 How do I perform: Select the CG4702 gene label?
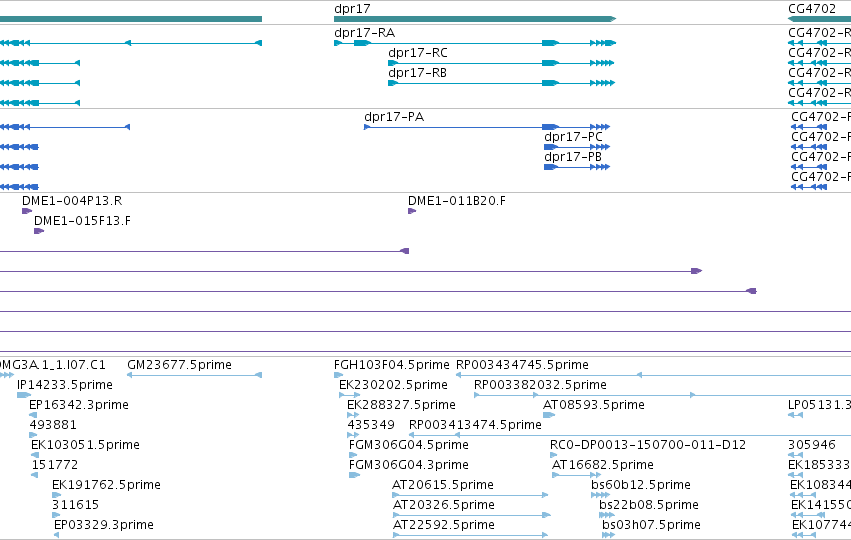812,8
